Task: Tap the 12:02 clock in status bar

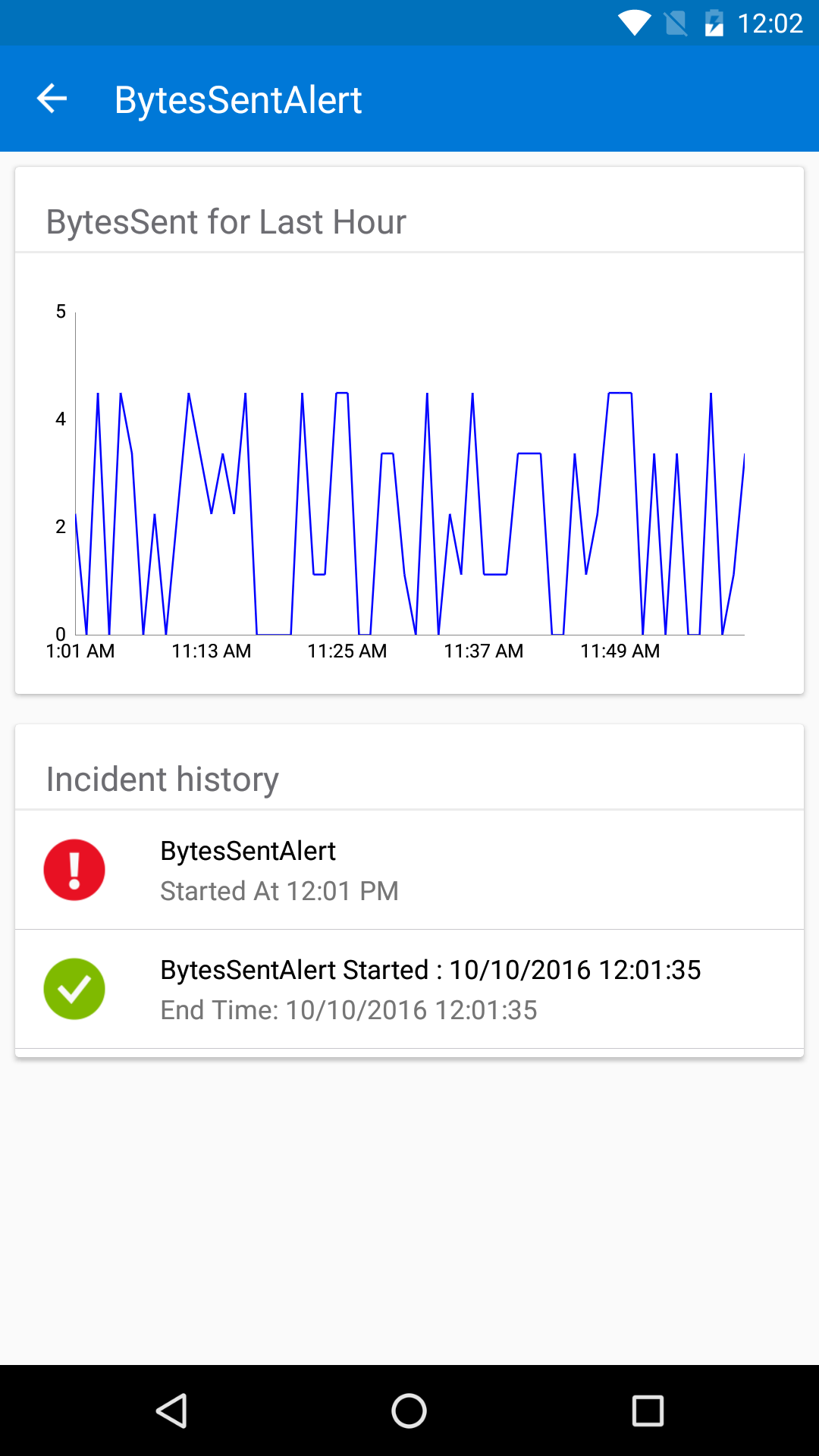Action: (770, 24)
